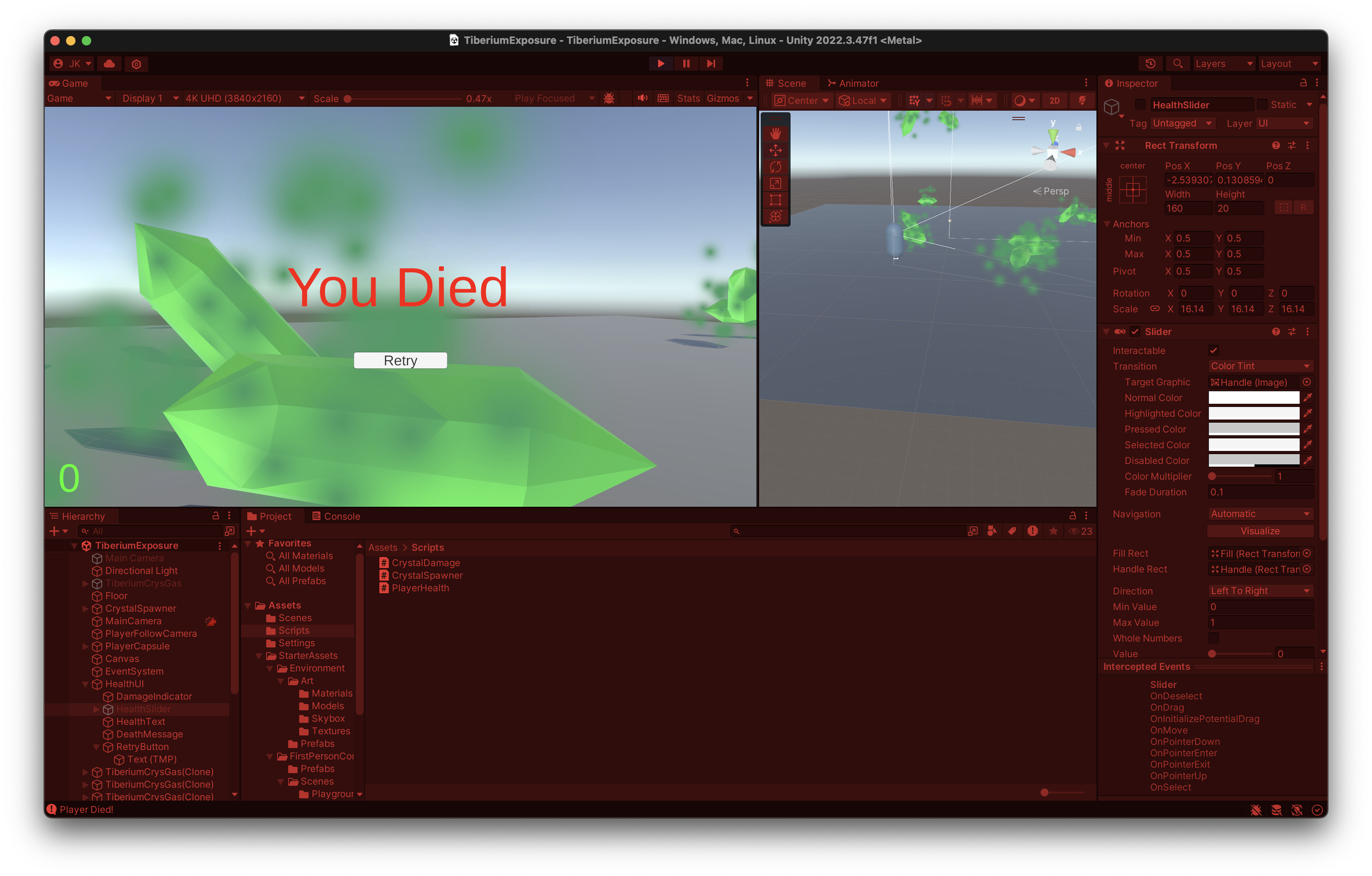Click Undo History icon in toolbar
The height and width of the screenshot is (876, 1372).
[x=1150, y=64]
